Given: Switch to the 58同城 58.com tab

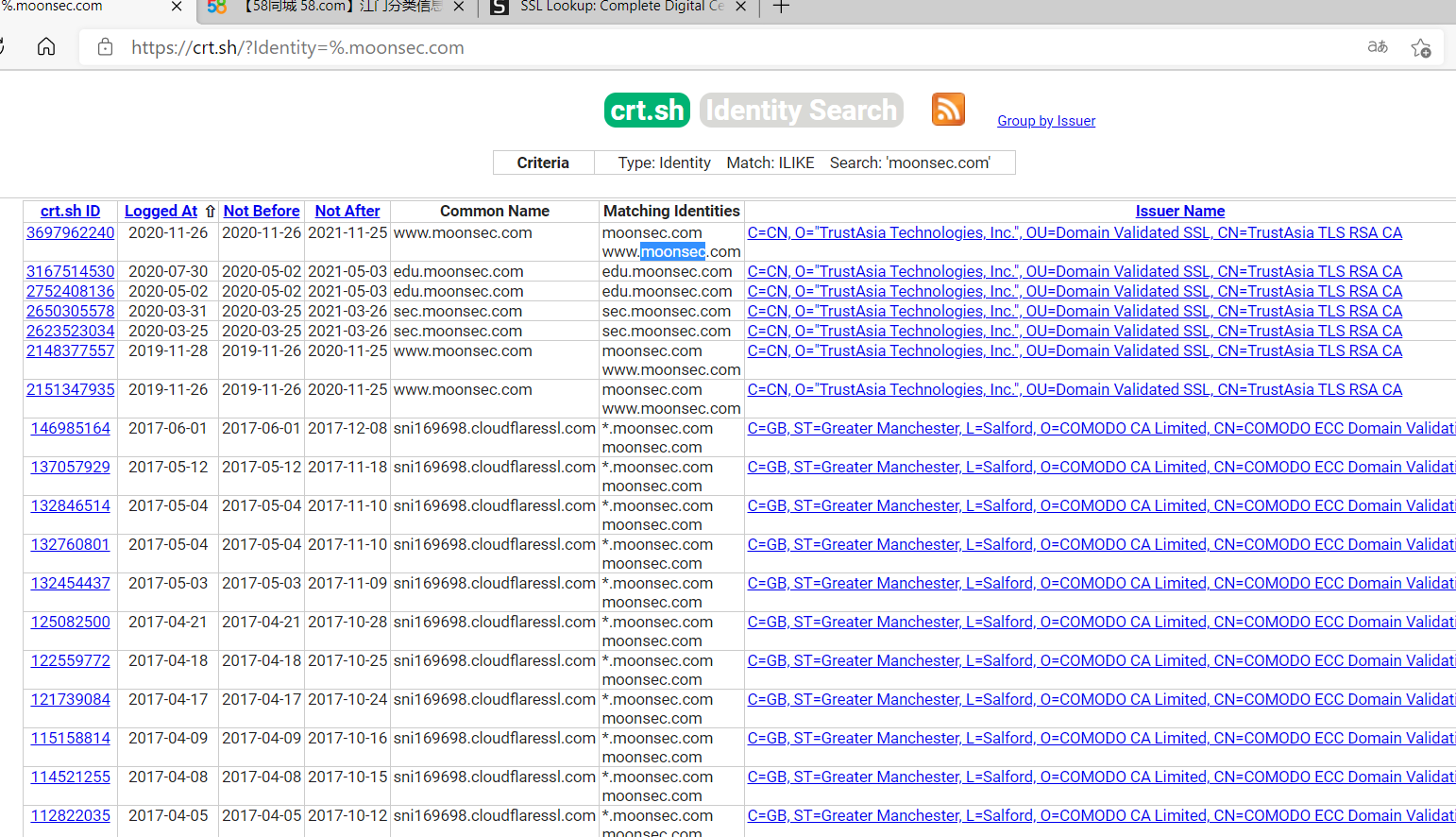Looking at the screenshot, I should point(336,8).
